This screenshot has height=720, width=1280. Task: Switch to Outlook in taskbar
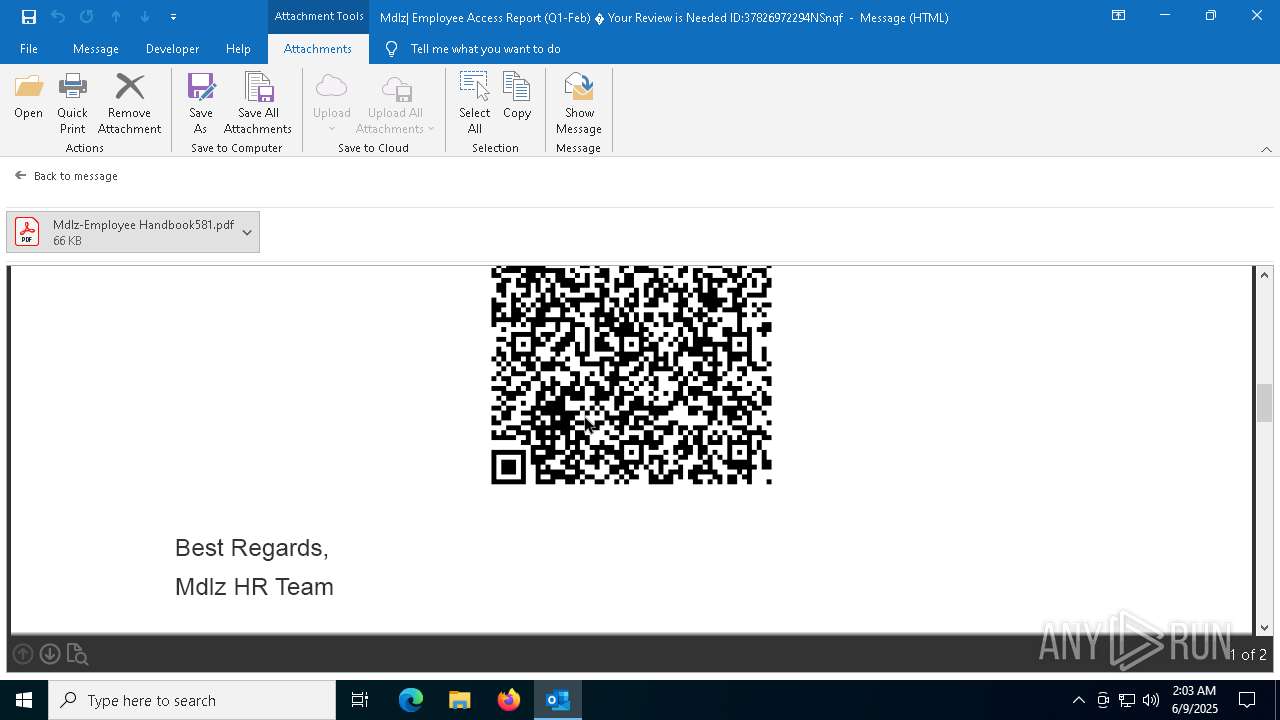(558, 700)
